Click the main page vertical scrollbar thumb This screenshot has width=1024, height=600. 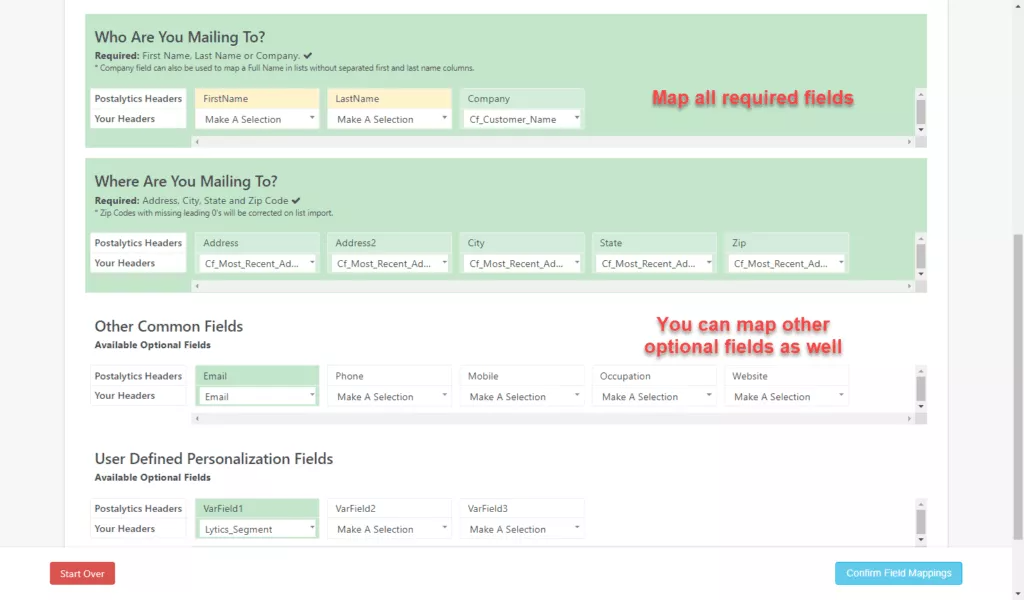tap(1017, 387)
